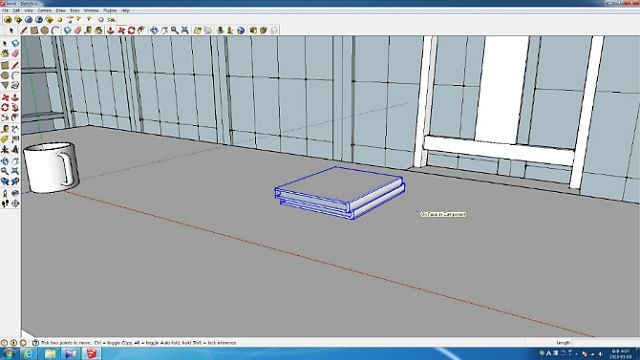The width and height of the screenshot is (640, 360).
Task: Click the Next view icon in Large Tool Set
Action: [15, 181]
